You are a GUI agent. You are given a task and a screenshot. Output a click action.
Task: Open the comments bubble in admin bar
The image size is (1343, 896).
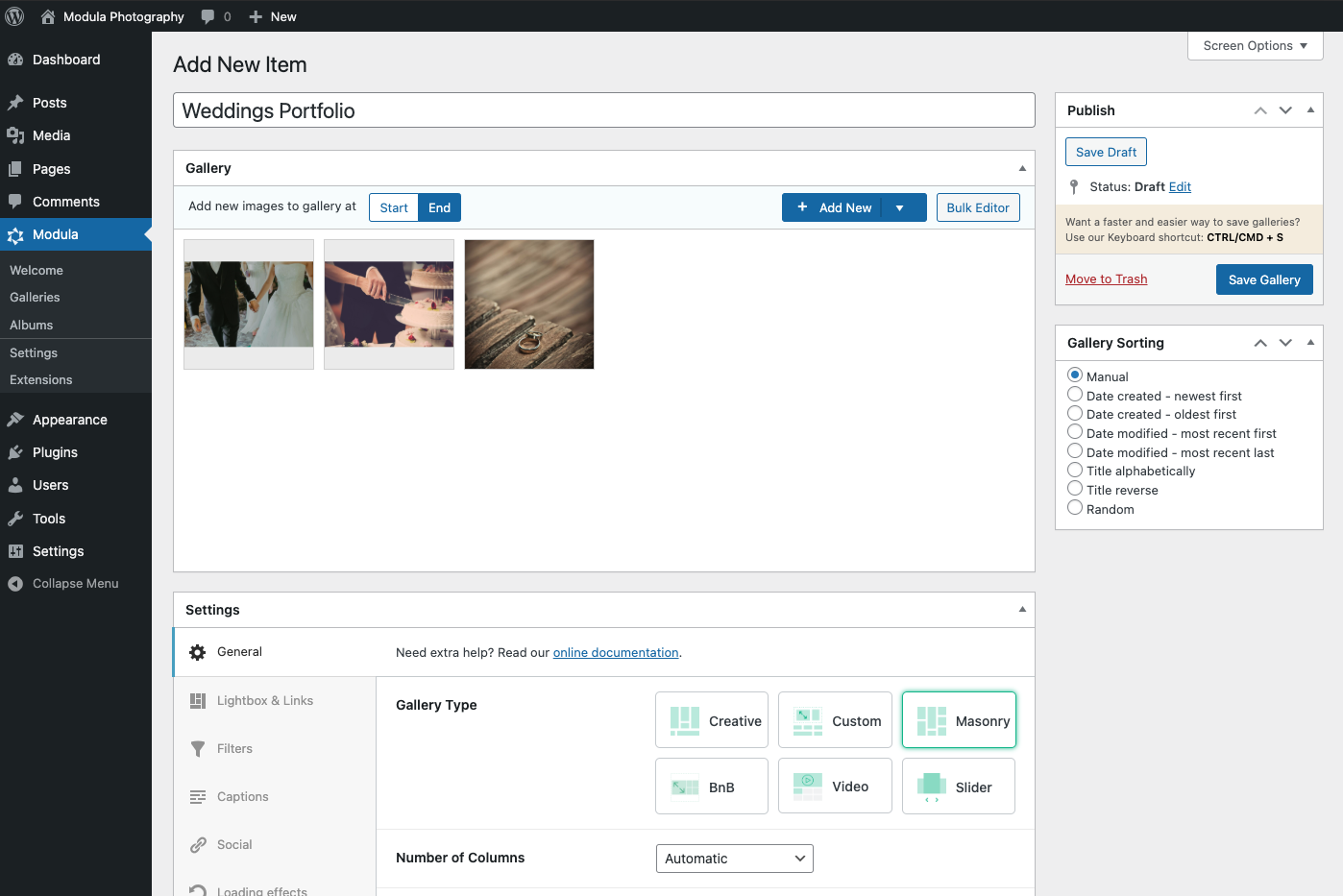click(x=215, y=16)
